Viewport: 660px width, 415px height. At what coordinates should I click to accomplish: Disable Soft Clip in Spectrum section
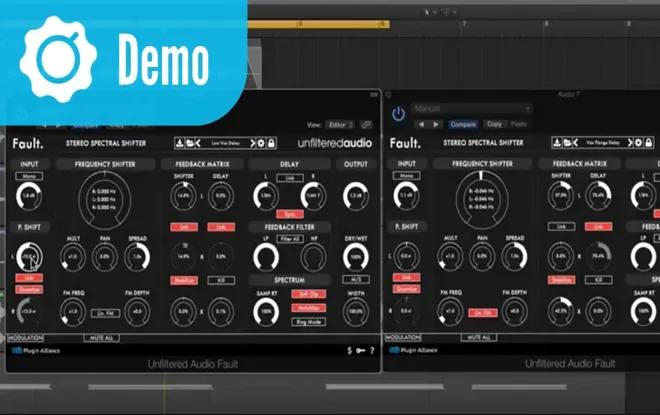point(309,294)
